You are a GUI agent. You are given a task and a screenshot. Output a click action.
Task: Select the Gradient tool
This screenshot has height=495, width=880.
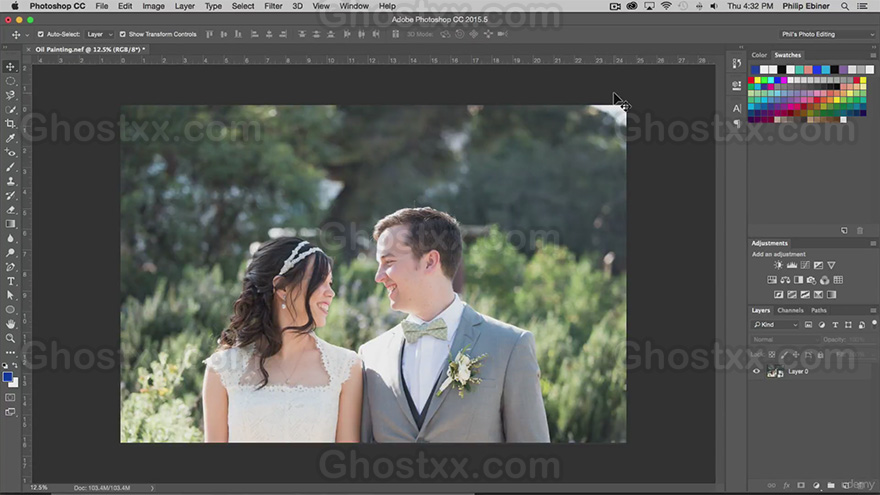[x=10, y=224]
